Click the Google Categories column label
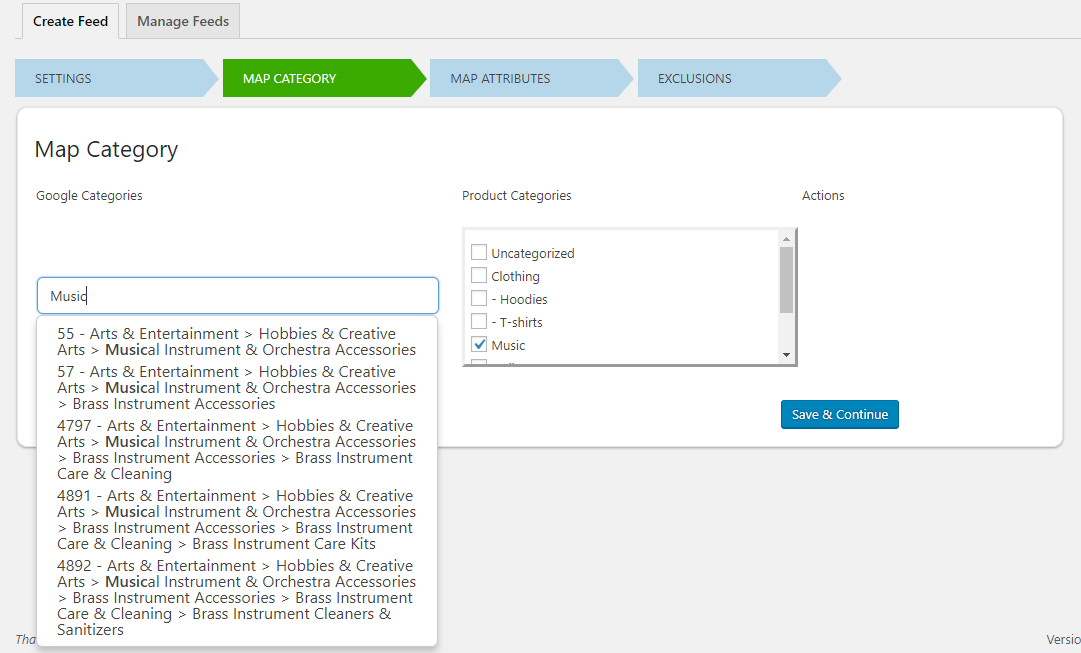 click(89, 196)
